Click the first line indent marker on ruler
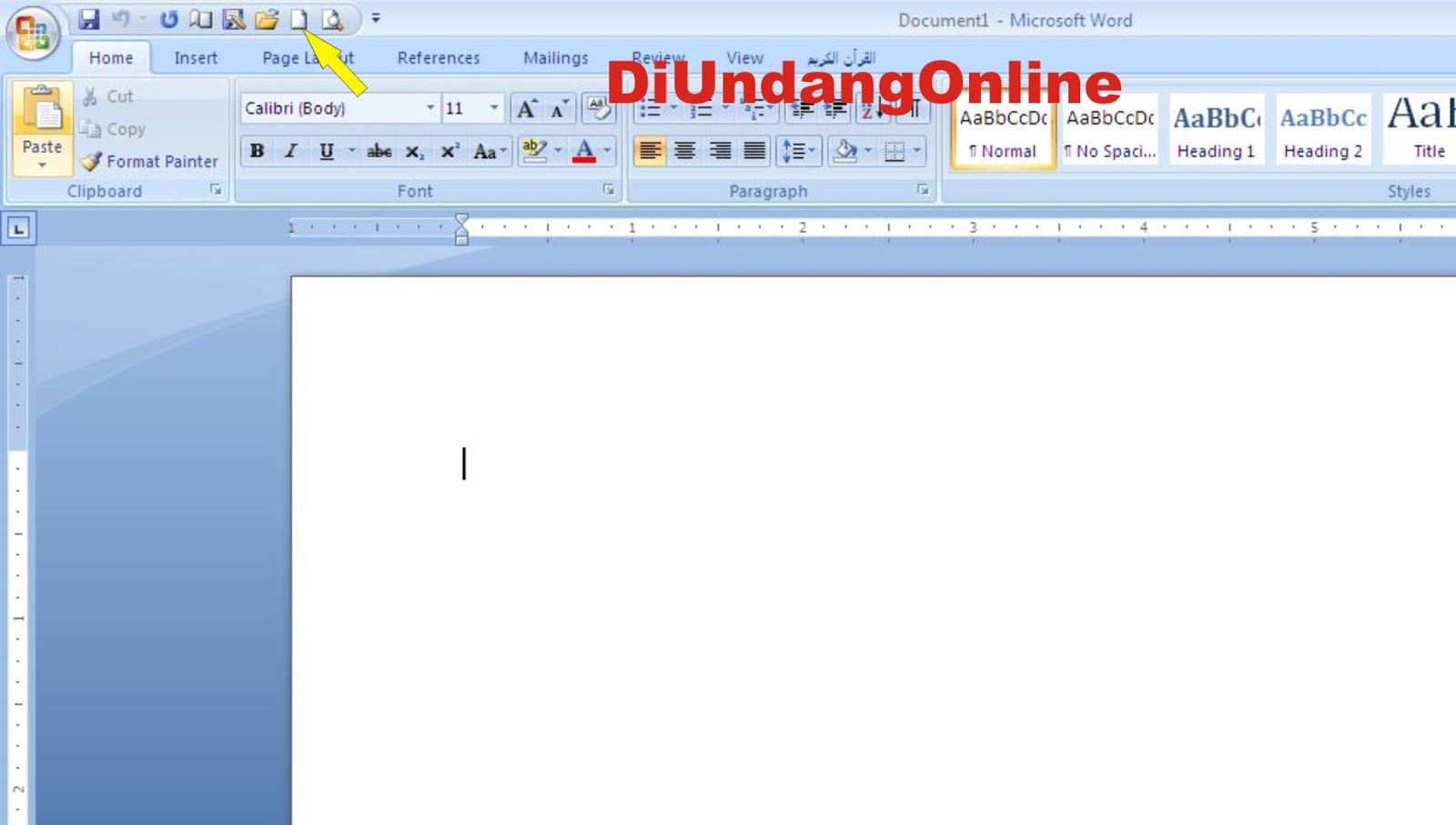Image resolution: width=1456 pixels, height=825 pixels. pyautogui.click(x=461, y=220)
